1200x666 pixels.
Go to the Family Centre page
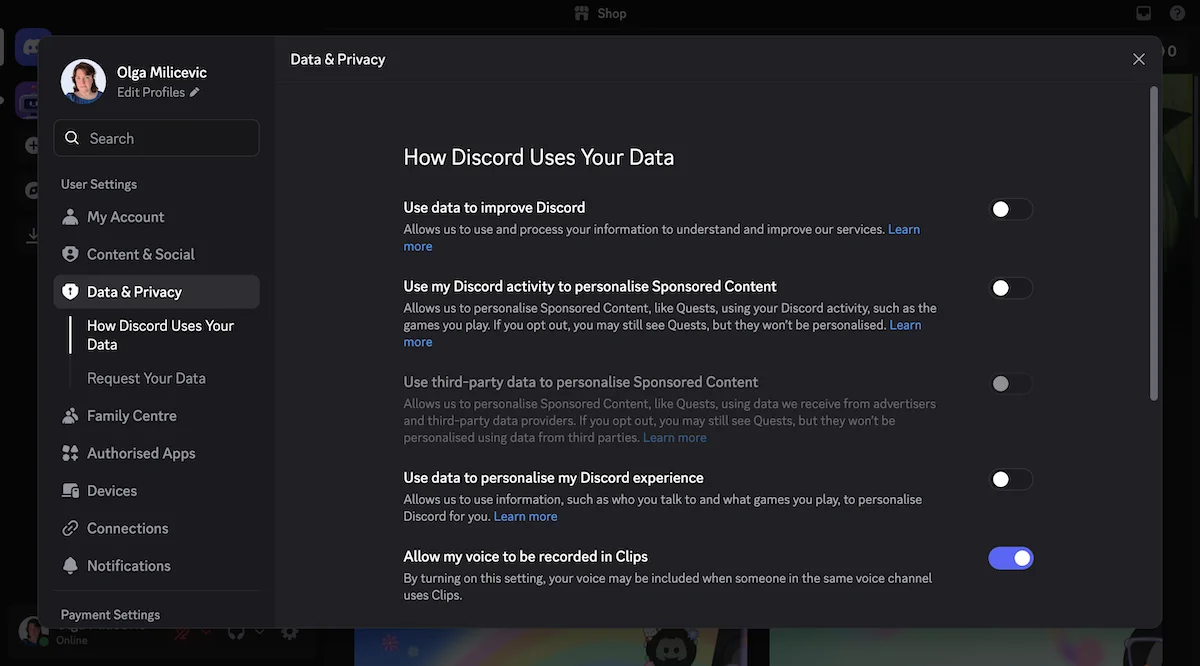pyautogui.click(x=157, y=416)
